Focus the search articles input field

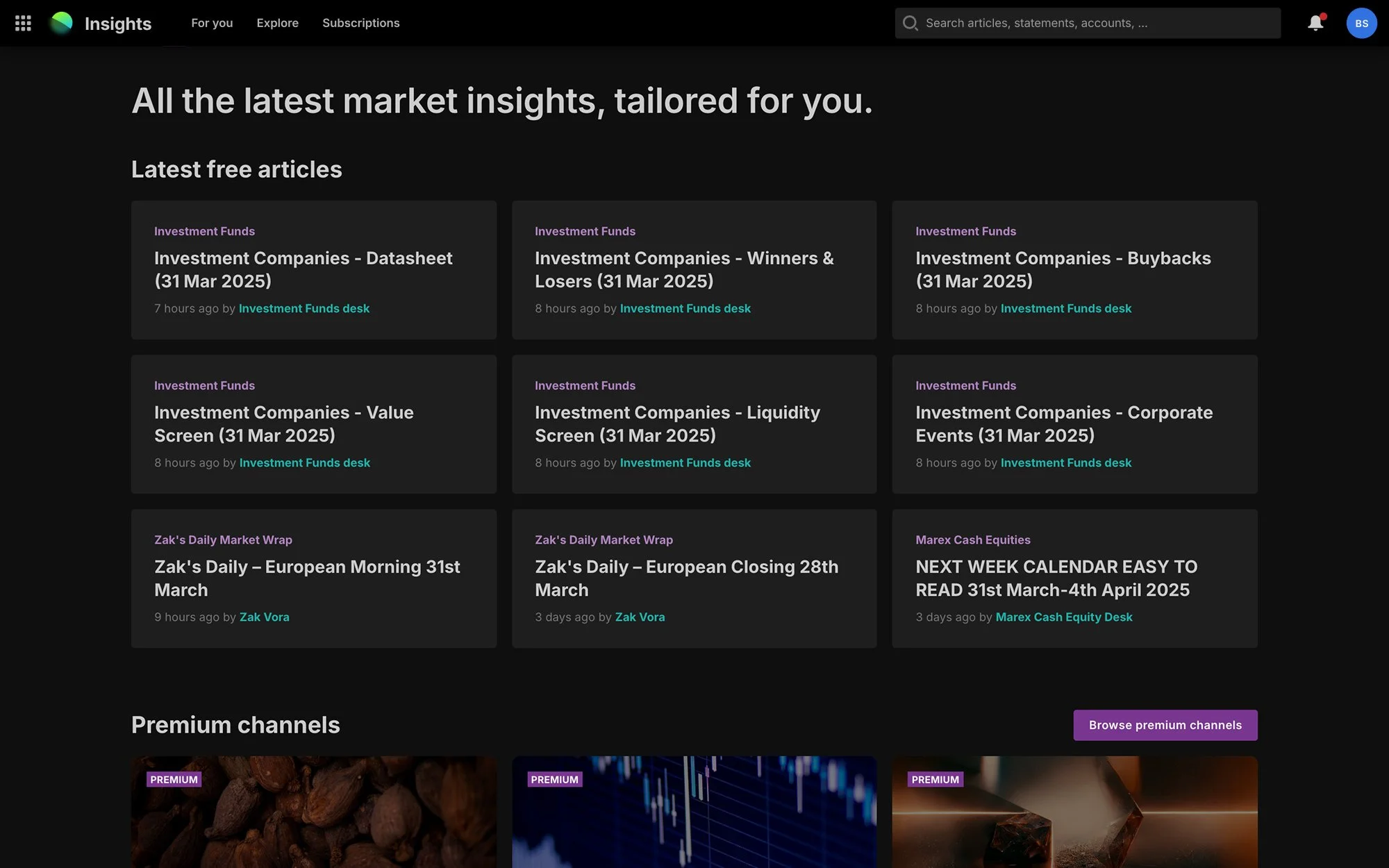[1088, 23]
